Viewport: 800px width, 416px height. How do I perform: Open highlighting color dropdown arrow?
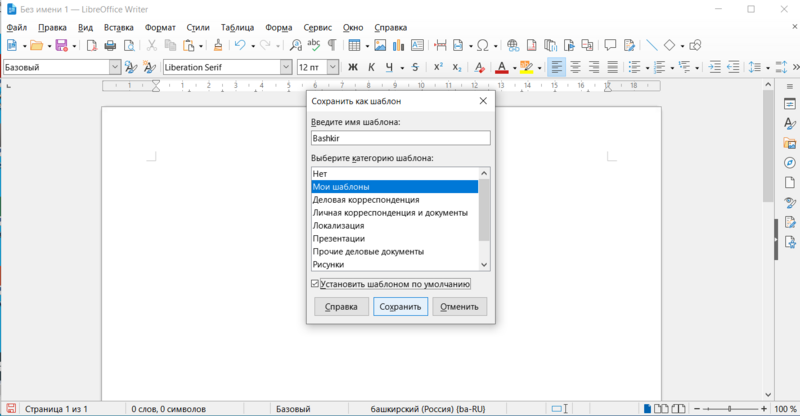tap(539, 68)
